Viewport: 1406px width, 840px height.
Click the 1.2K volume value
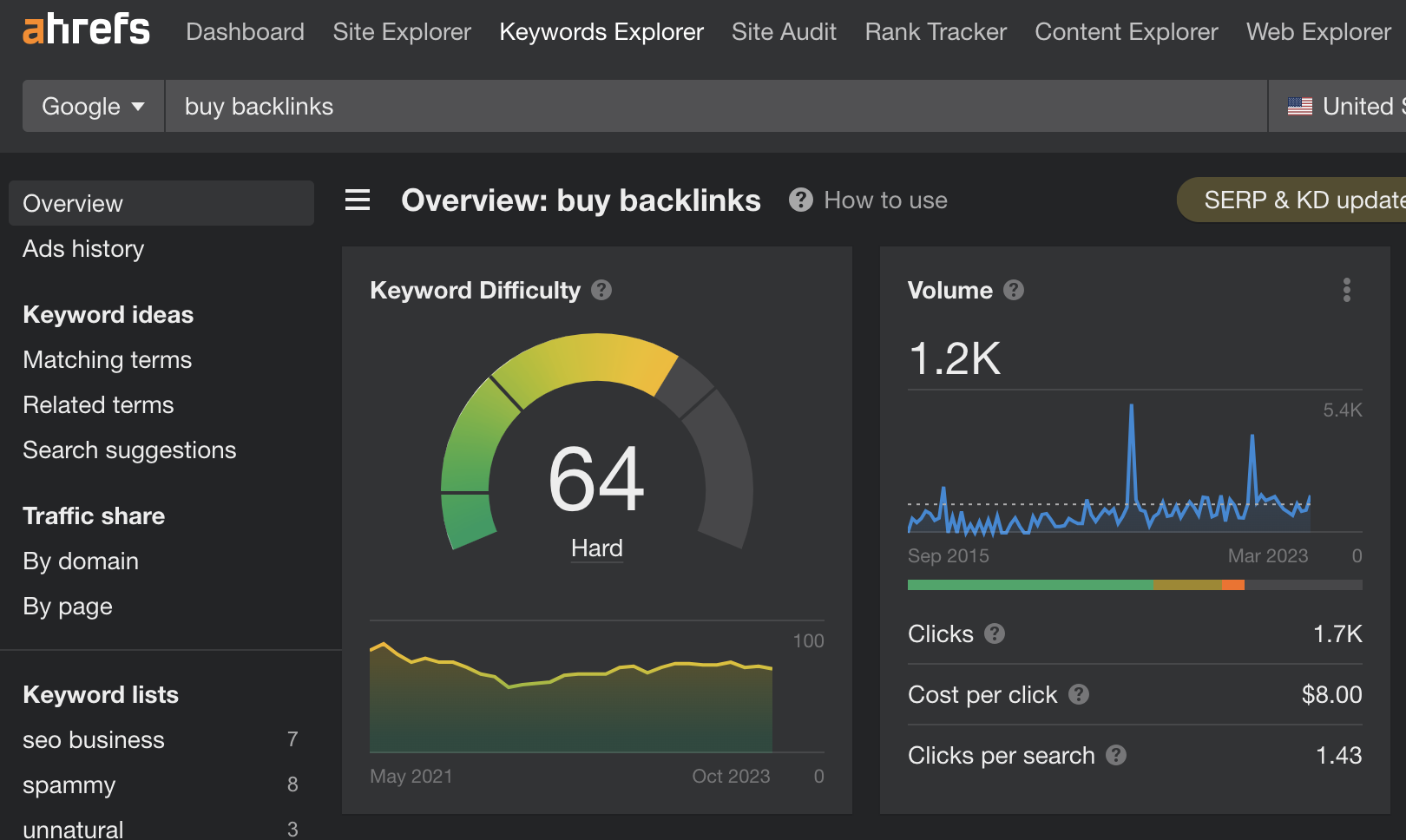pyautogui.click(x=955, y=358)
